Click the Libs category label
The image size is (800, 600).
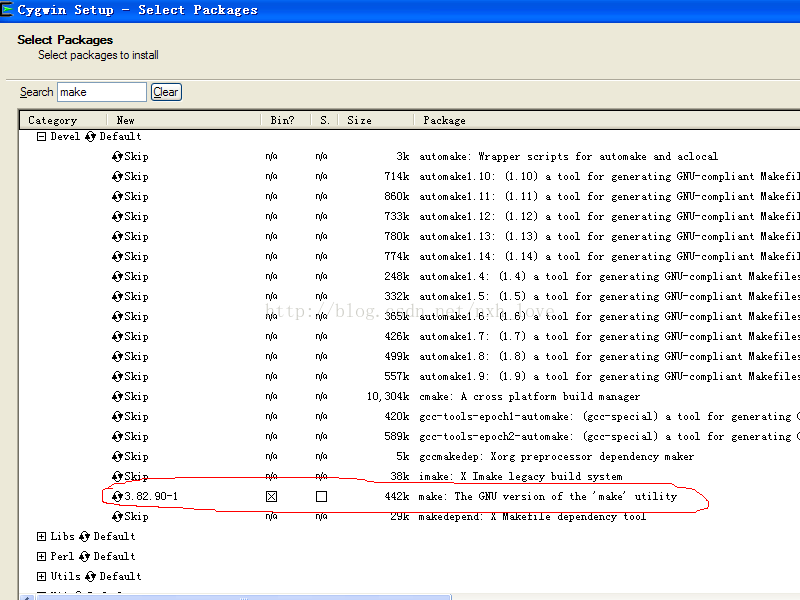coord(62,537)
